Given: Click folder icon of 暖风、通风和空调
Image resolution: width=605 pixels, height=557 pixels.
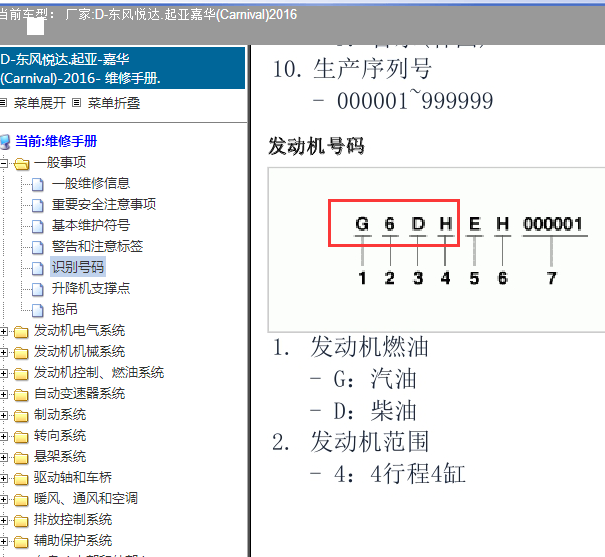Looking at the screenshot, I should pos(21,500).
